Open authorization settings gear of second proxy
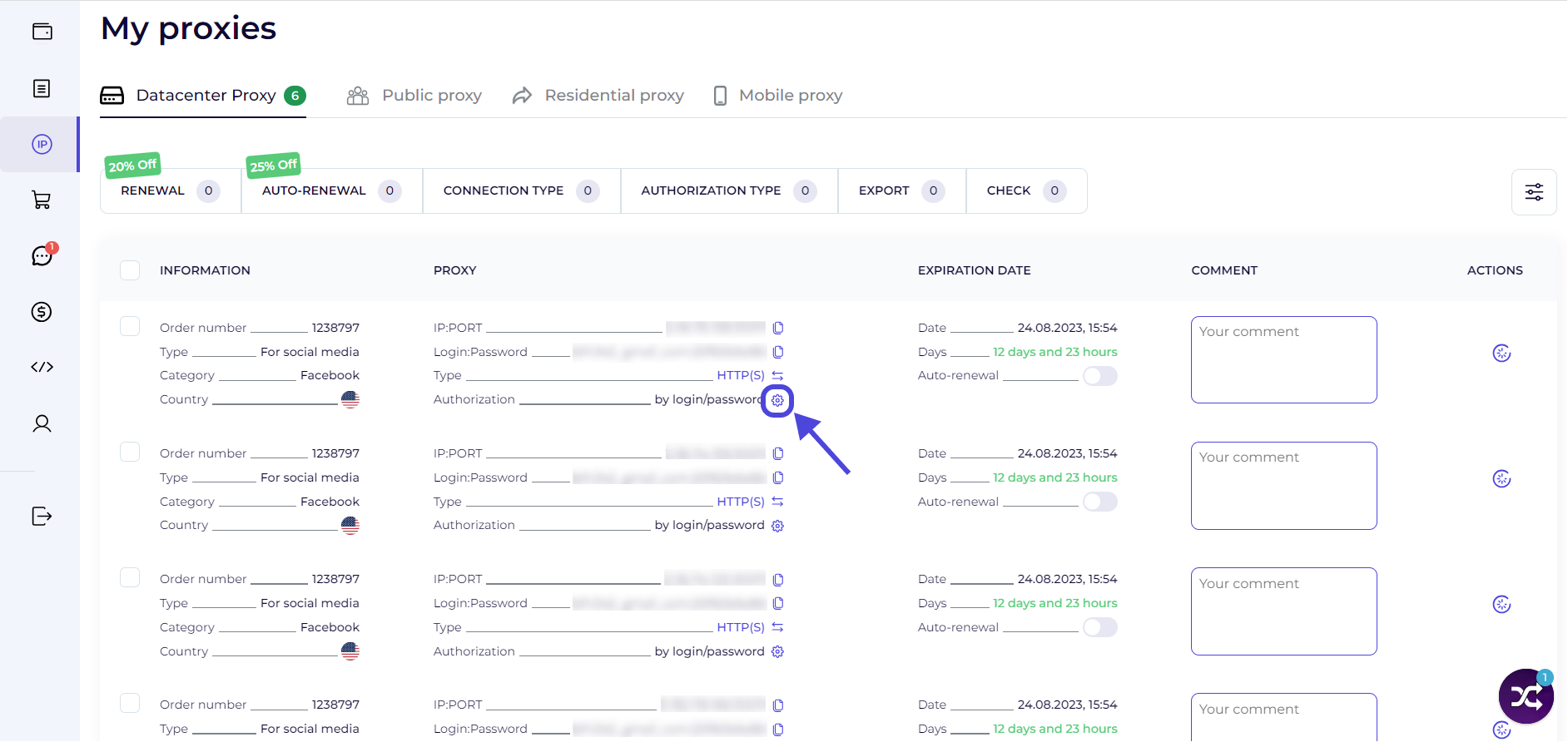 point(777,526)
